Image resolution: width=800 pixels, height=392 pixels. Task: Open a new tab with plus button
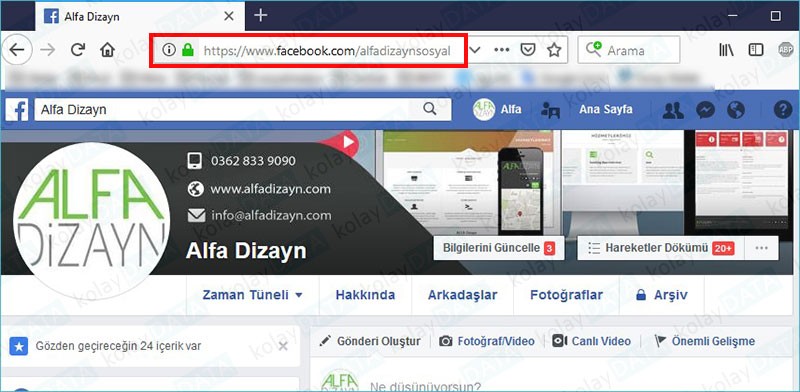tap(261, 15)
